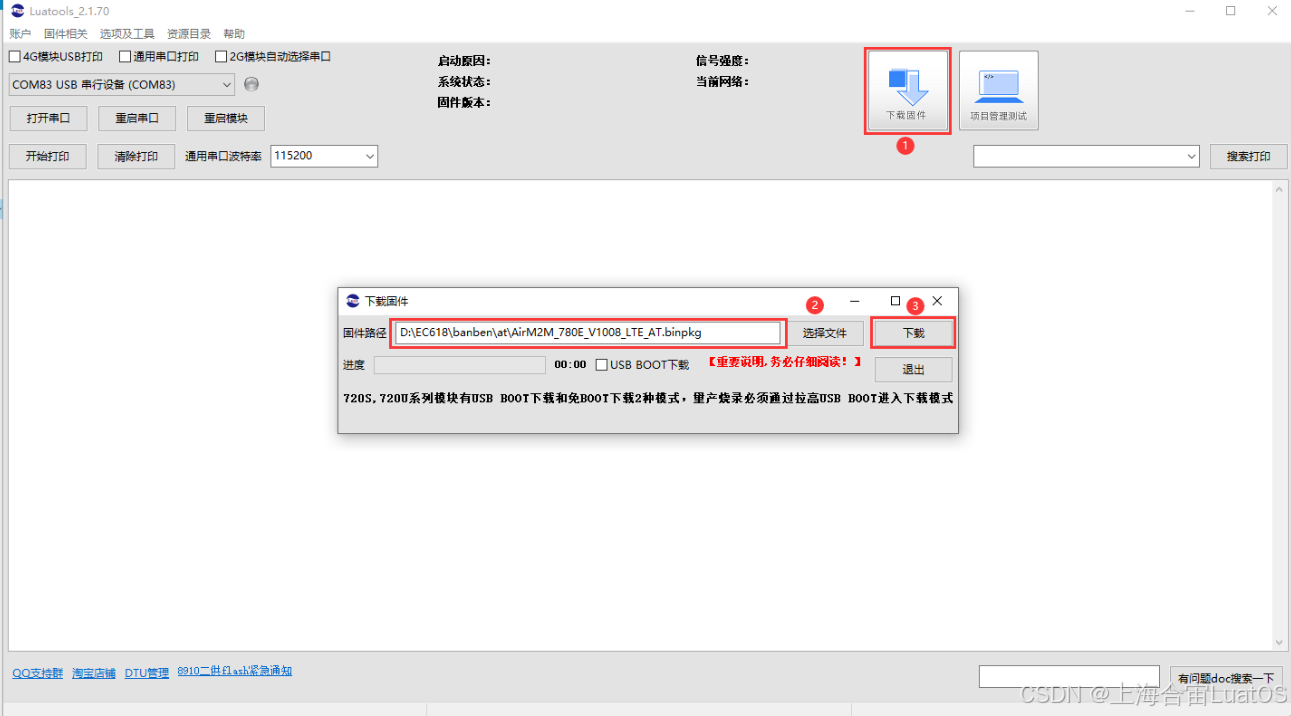Click the icon in the 下载固件 dialog titlebar

pyautogui.click(x=353, y=300)
